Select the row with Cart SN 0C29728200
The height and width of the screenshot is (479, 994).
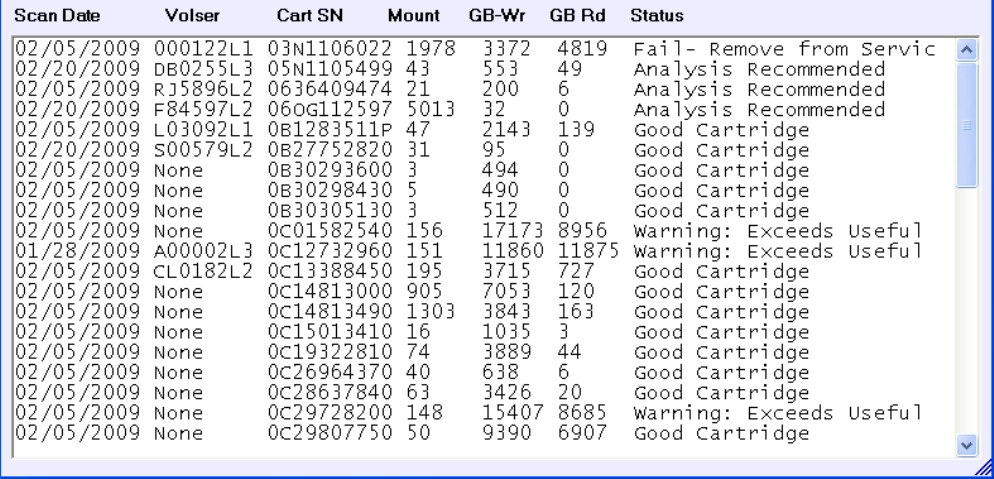484,413
